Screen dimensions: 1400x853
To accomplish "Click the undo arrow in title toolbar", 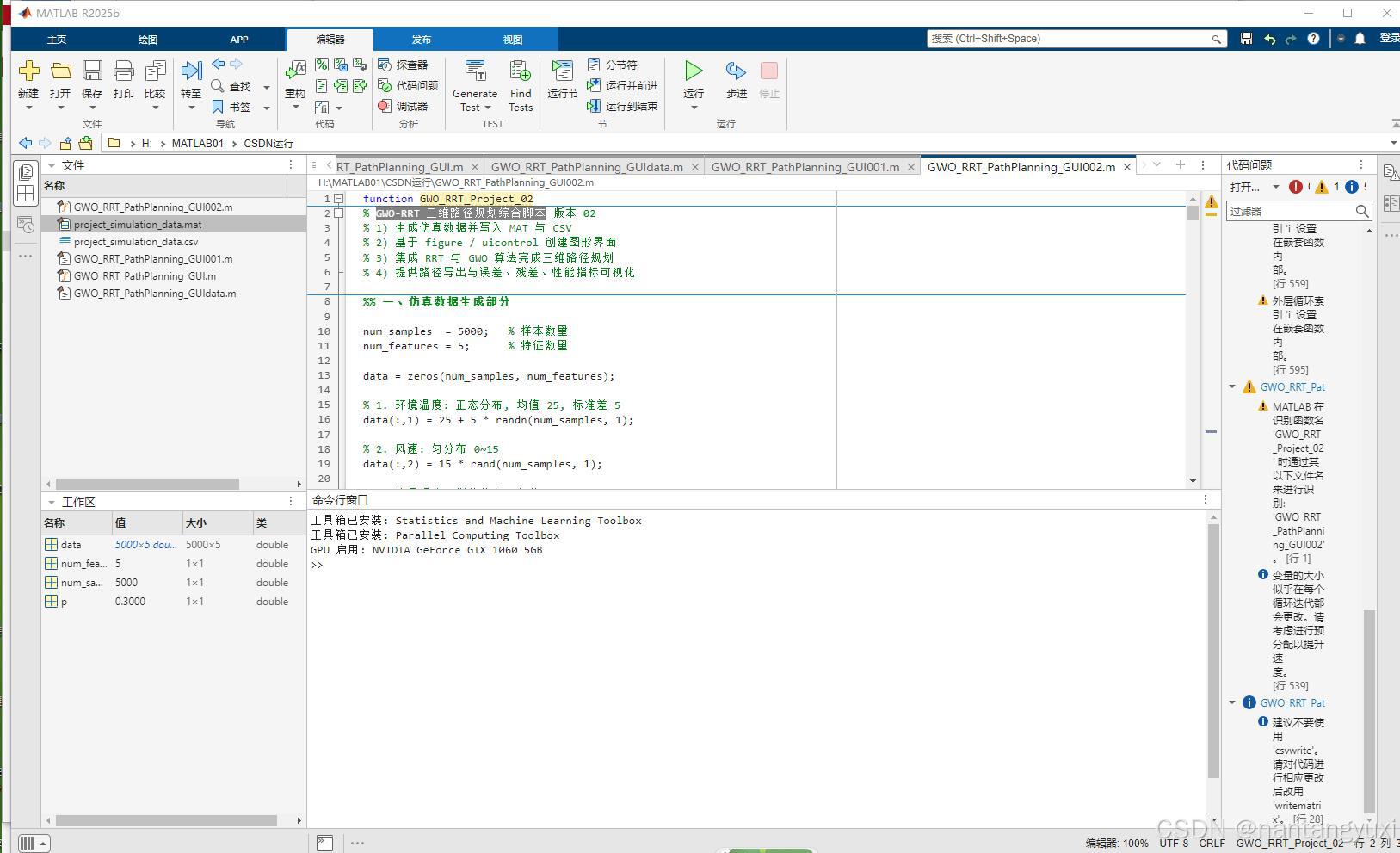I will pyautogui.click(x=1269, y=39).
